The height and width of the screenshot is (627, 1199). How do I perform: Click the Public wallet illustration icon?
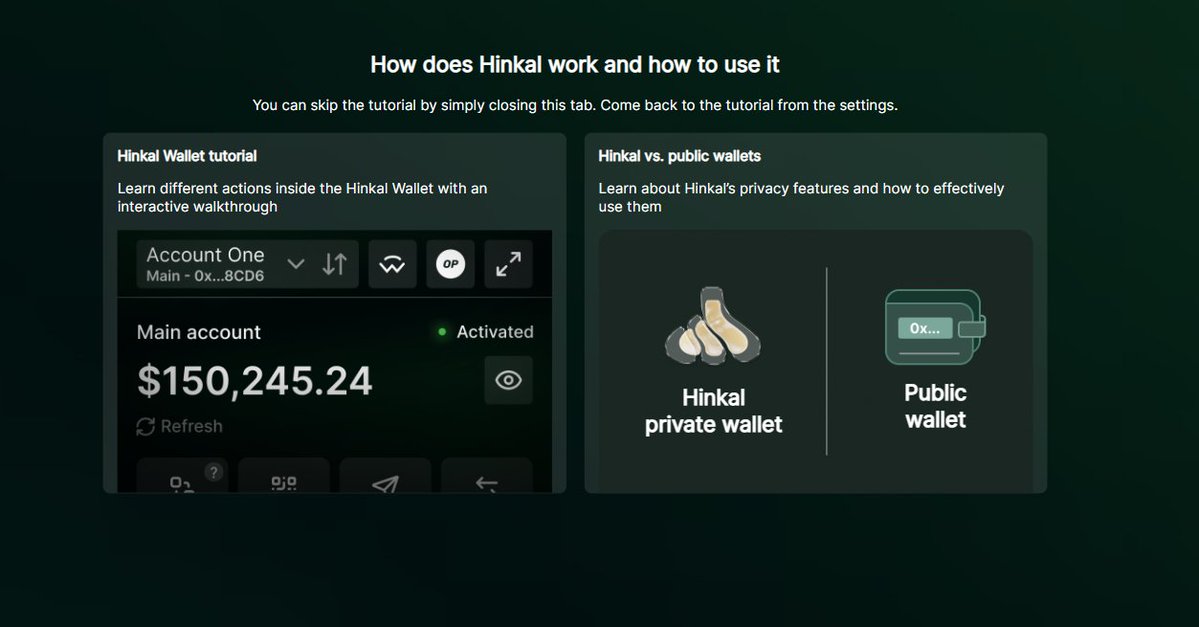(935, 327)
